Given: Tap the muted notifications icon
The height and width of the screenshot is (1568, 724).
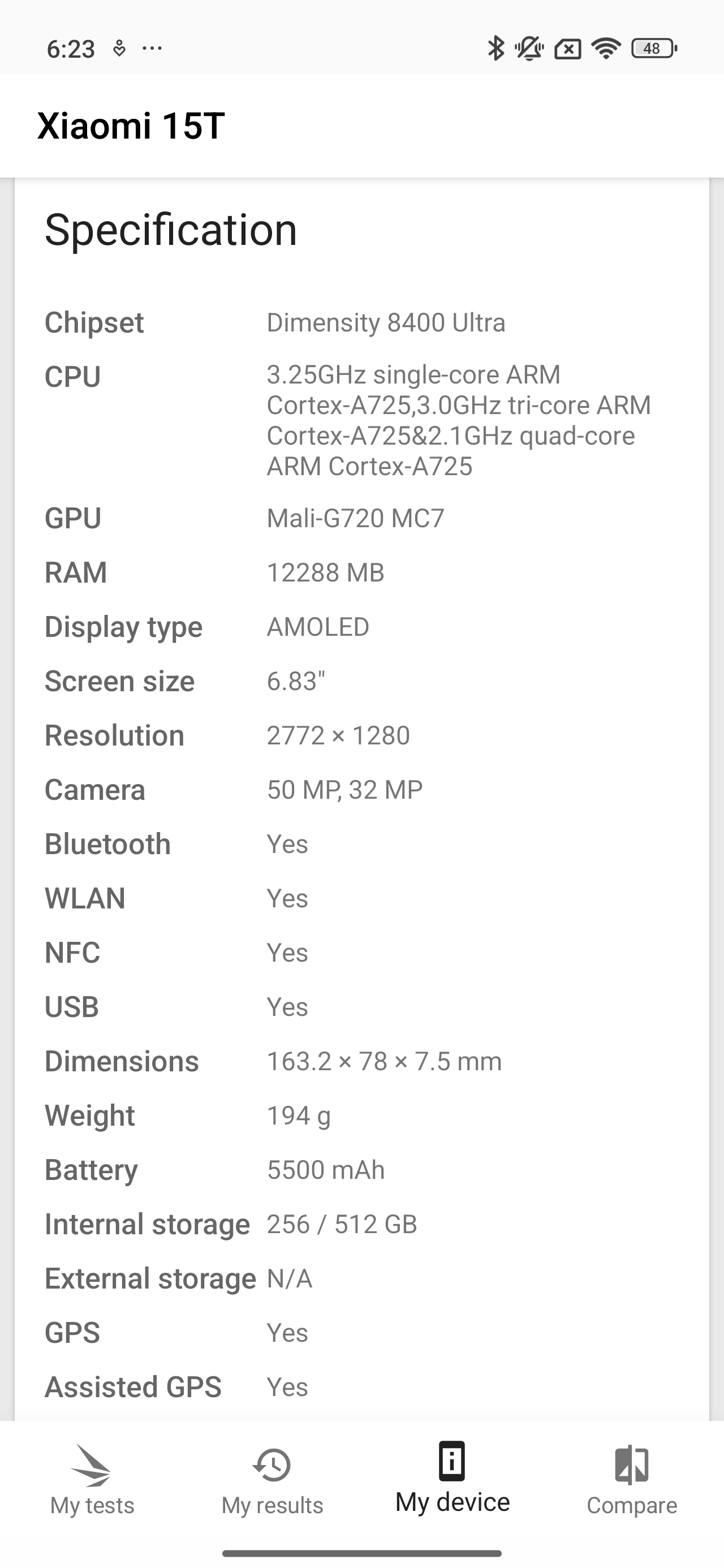Looking at the screenshot, I should coord(529,49).
